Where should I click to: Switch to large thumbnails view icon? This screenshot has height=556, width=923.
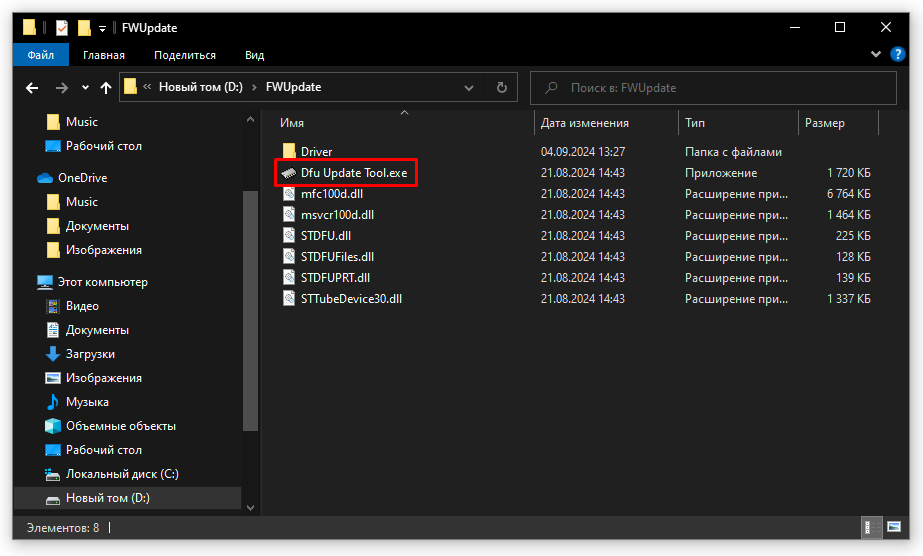tap(894, 526)
